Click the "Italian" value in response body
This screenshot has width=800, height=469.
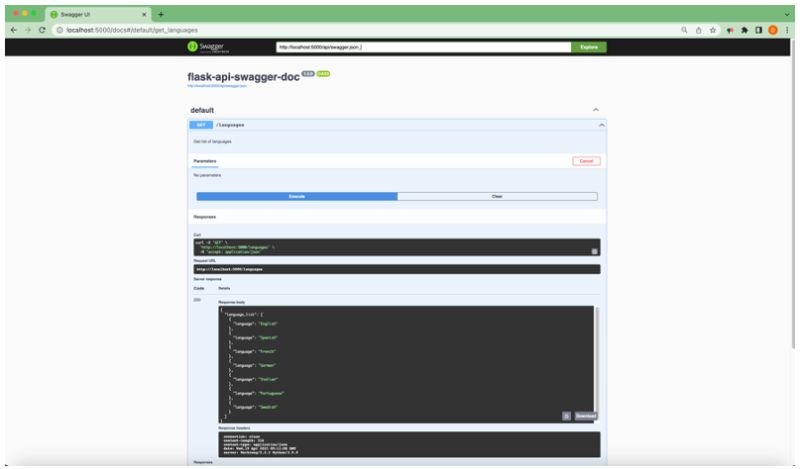pyautogui.click(x=268, y=380)
